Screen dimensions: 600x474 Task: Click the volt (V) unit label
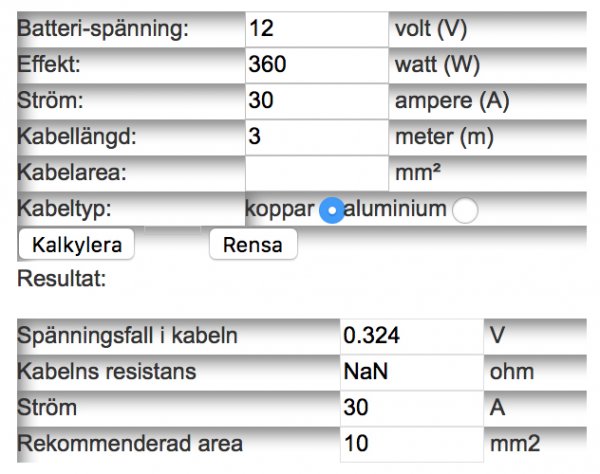pyautogui.click(x=431, y=29)
